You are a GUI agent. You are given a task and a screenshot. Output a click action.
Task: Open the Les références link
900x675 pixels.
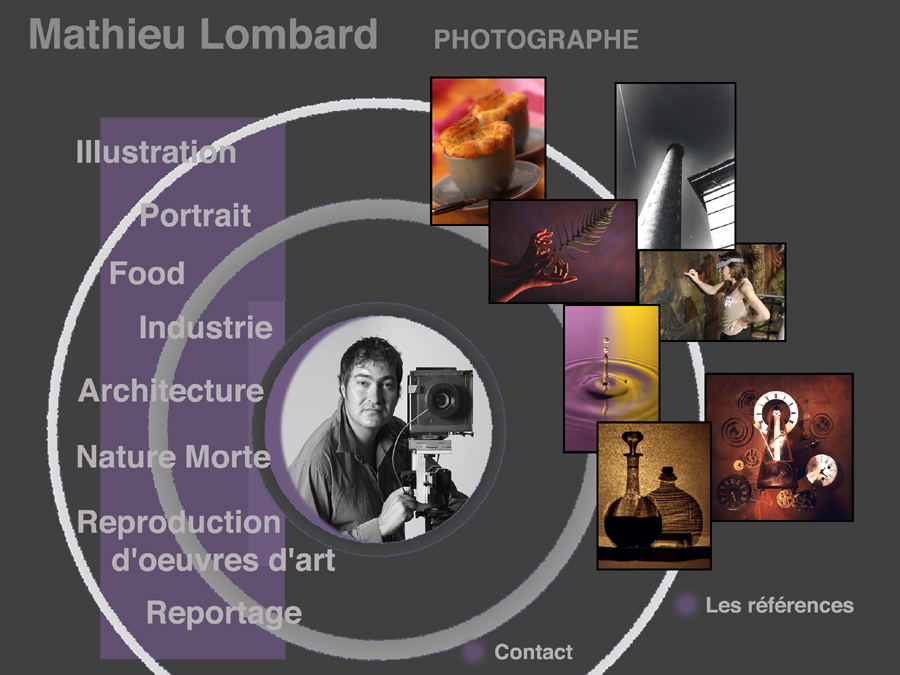coord(779,605)
